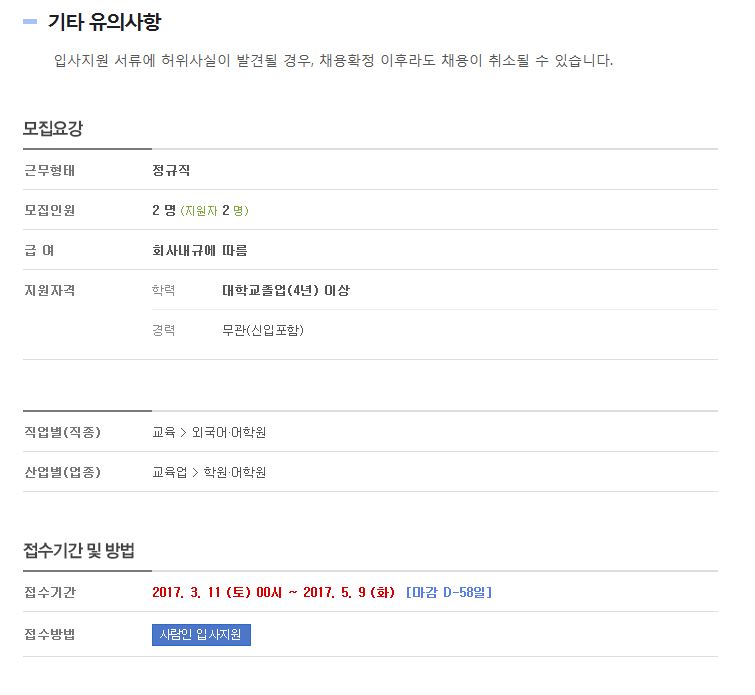The width and height of the screenshot is (755, 695).
Task: Select the 대학교졸업(4년) 이상 education requirement
Action: pyautogui.click(x=286, y=290)
